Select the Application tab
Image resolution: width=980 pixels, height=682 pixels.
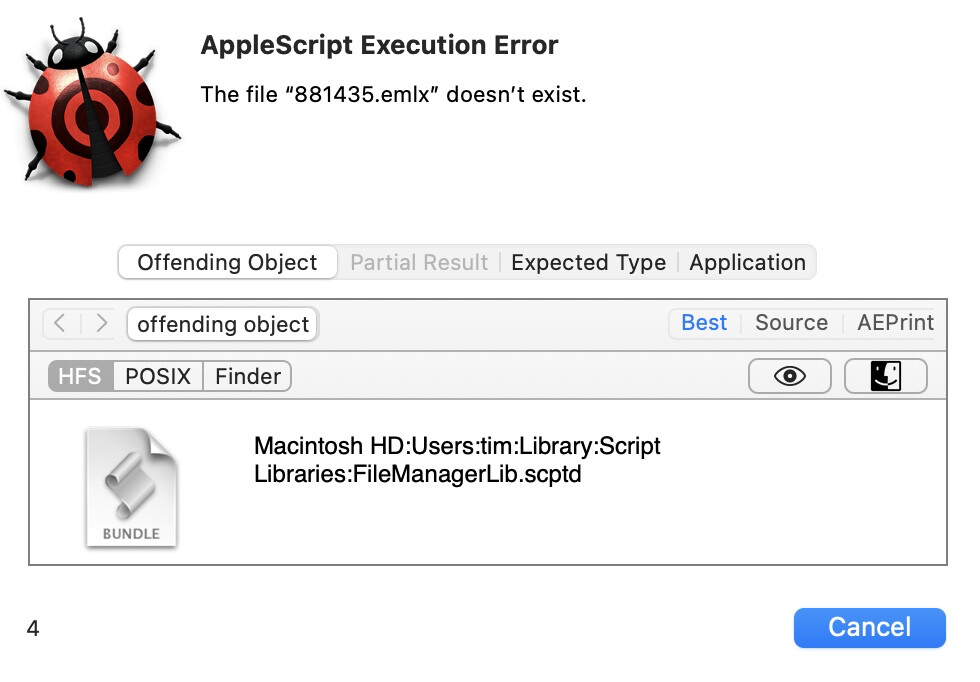[747, 262]
